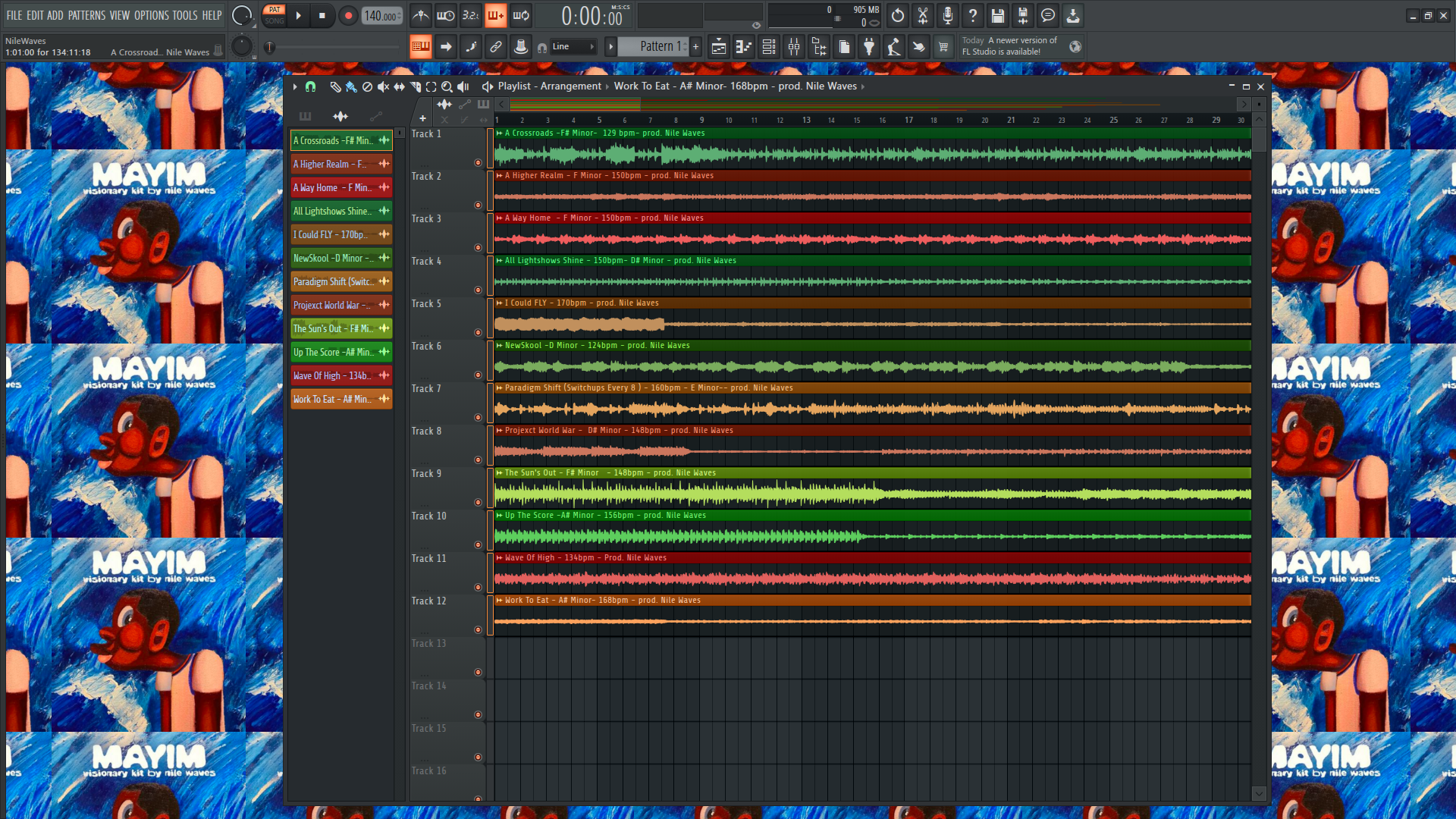
Task: Toggle Track 1 mute switch
Action: point(478,162)
